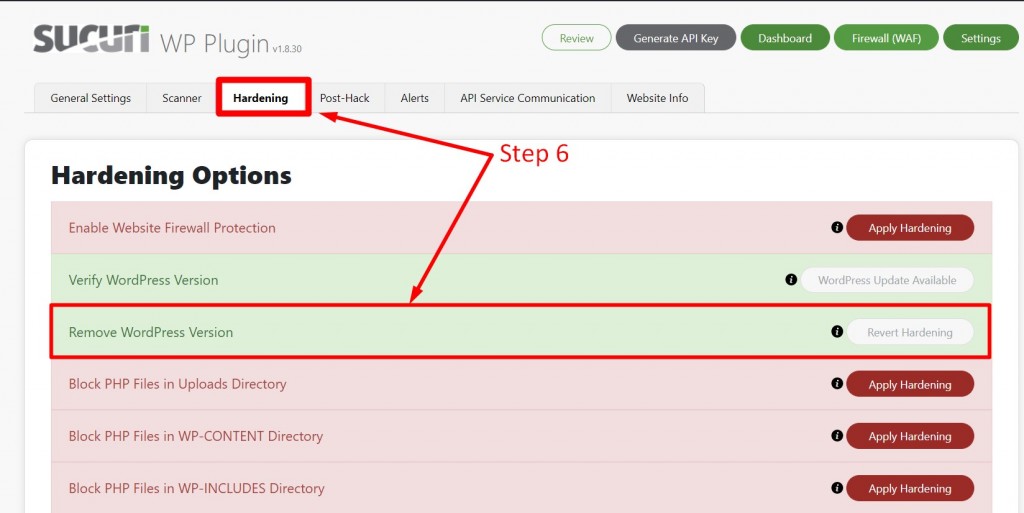Click the 'Hardening Options' heading

171,176
